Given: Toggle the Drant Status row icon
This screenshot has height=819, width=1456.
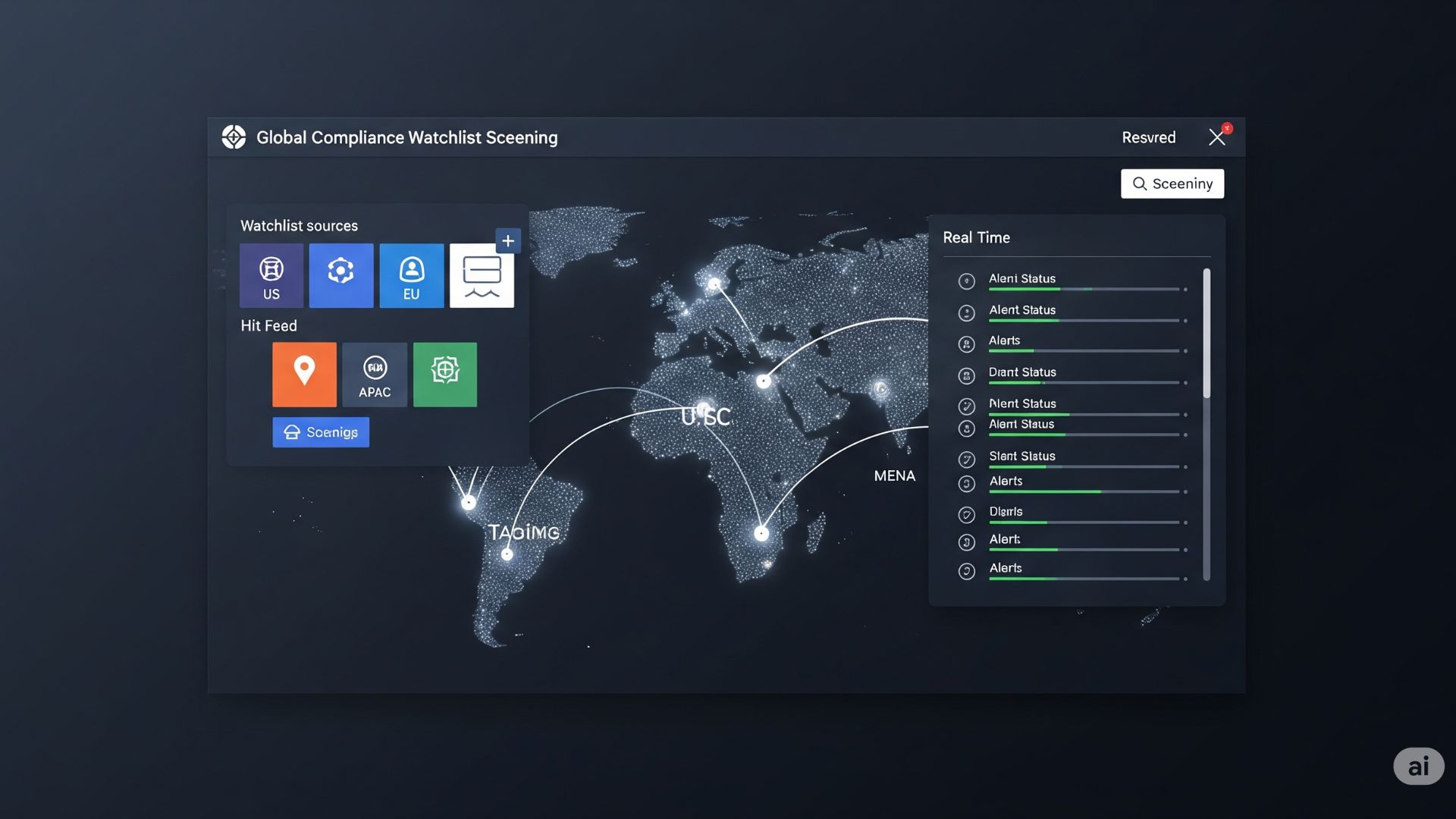Looking at the screenshot, I should pos(966,375).
